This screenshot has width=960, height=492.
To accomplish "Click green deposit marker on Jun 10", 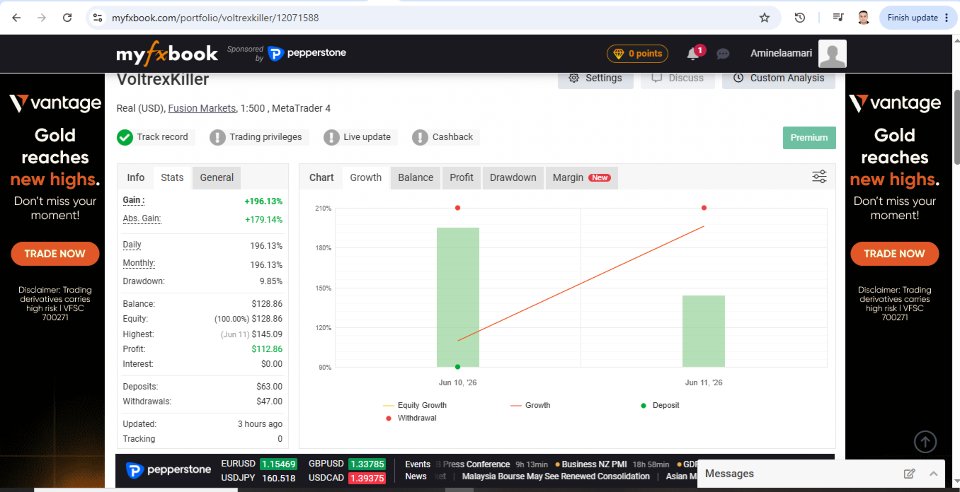I will click(x=457, y=367).
